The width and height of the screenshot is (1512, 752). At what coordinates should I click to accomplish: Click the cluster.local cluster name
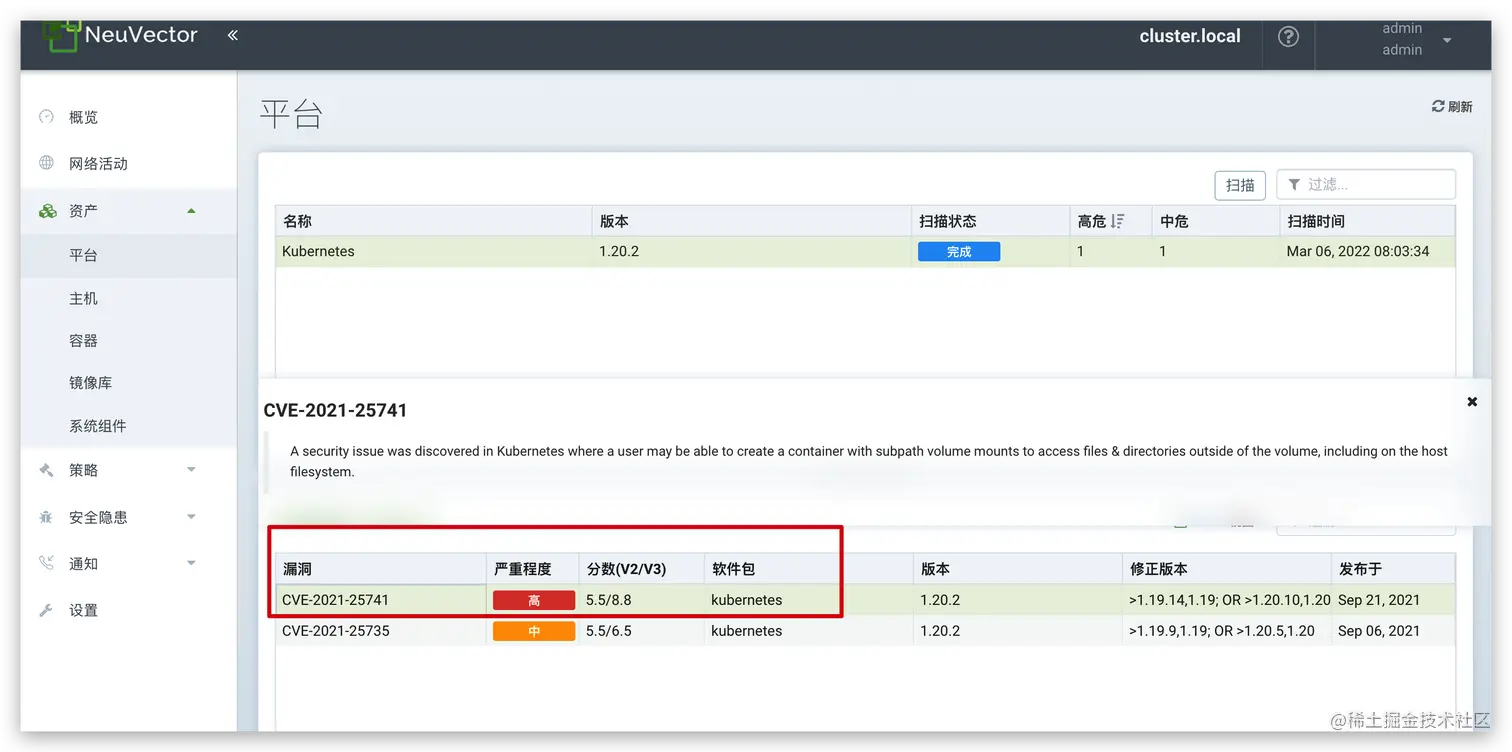pos(1190,36)
